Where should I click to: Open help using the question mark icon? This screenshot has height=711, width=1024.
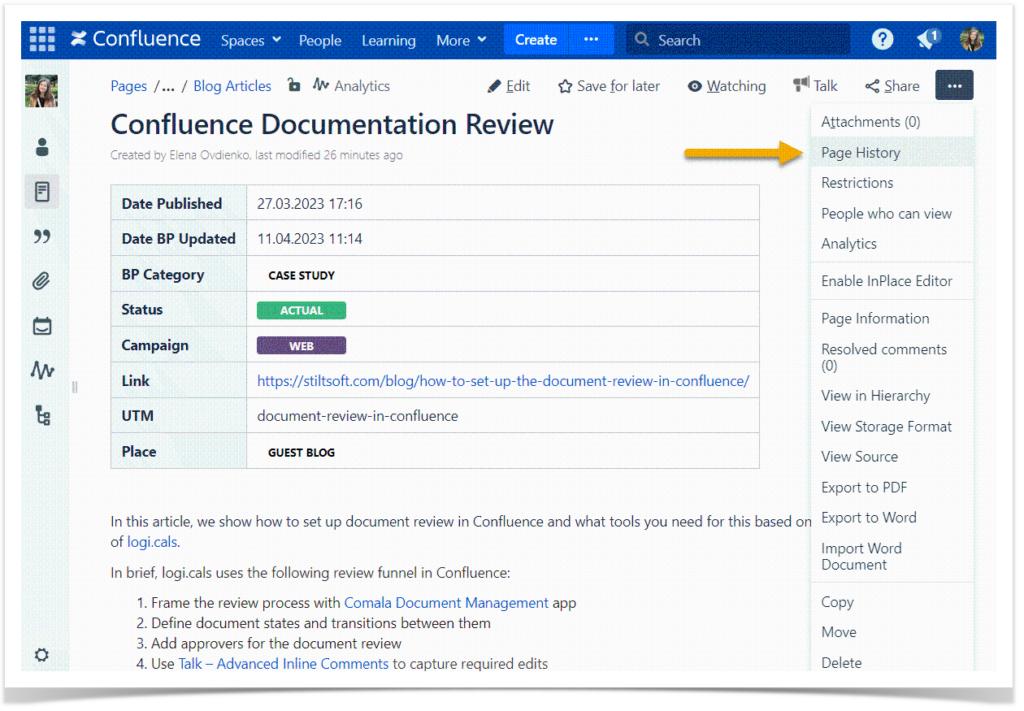click(x=882, y=39)
